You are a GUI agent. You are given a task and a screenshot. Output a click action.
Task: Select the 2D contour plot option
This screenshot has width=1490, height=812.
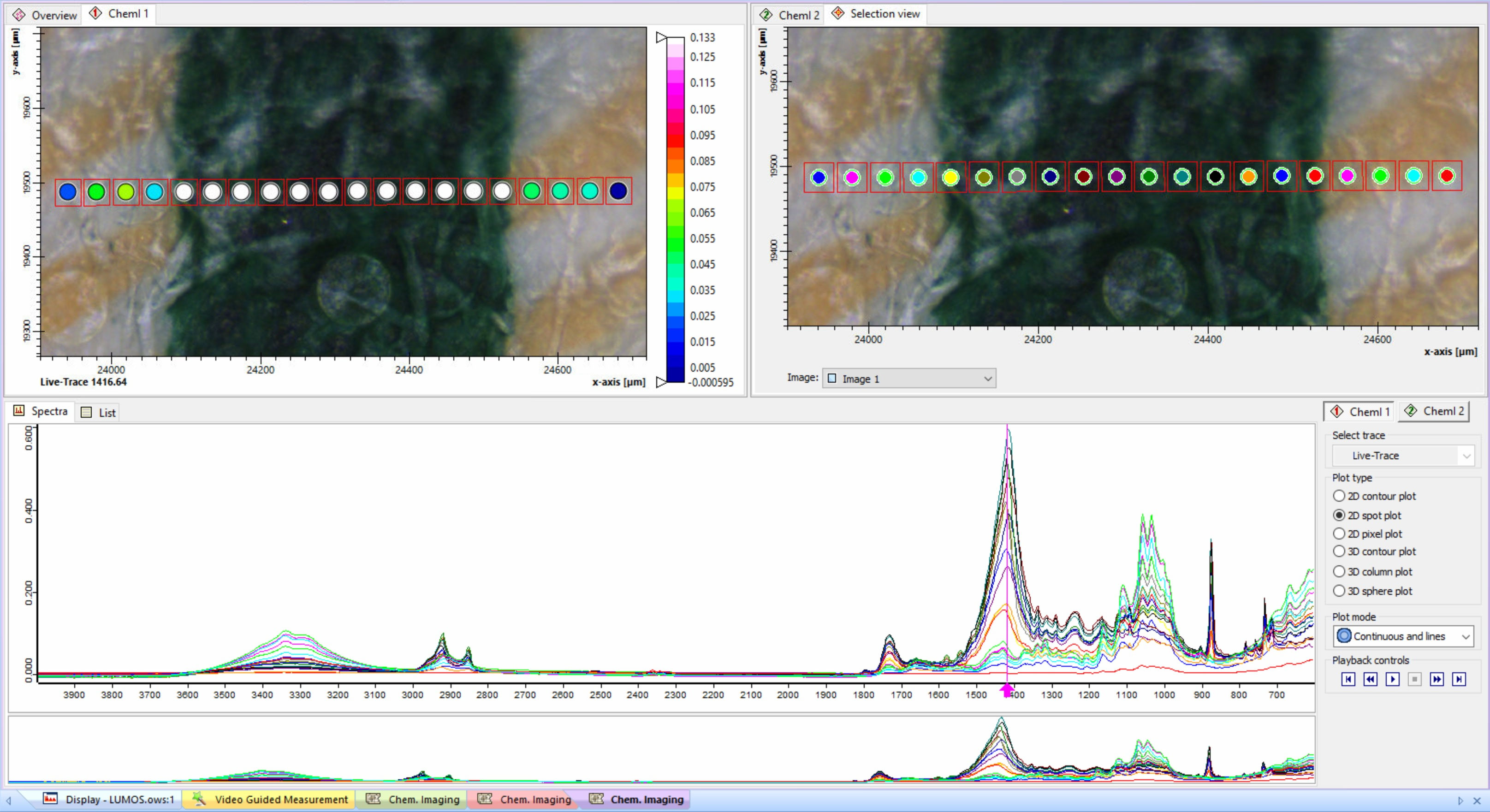coord(1340,496)
